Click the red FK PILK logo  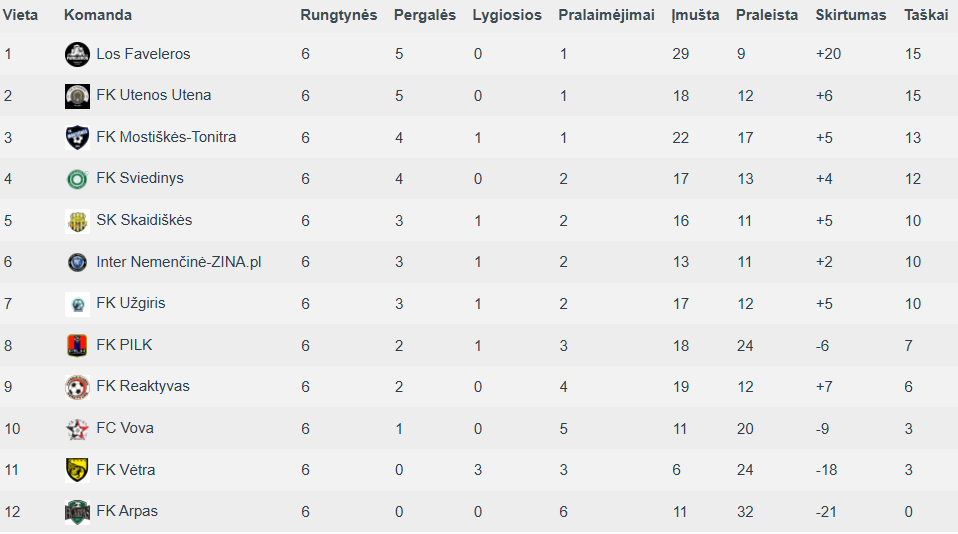coord(77,345)
